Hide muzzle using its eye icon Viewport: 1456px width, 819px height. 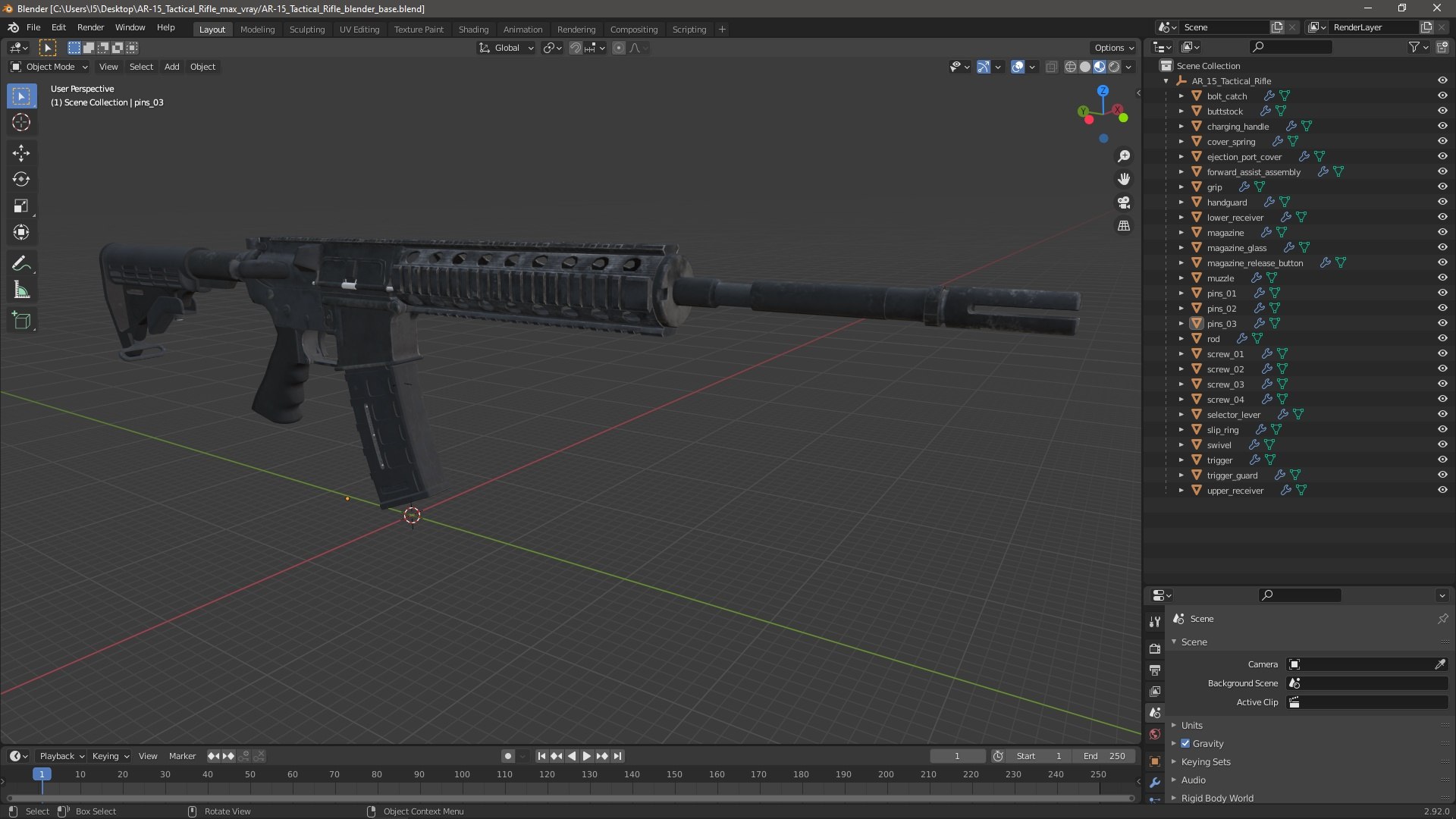(1442, 278)
